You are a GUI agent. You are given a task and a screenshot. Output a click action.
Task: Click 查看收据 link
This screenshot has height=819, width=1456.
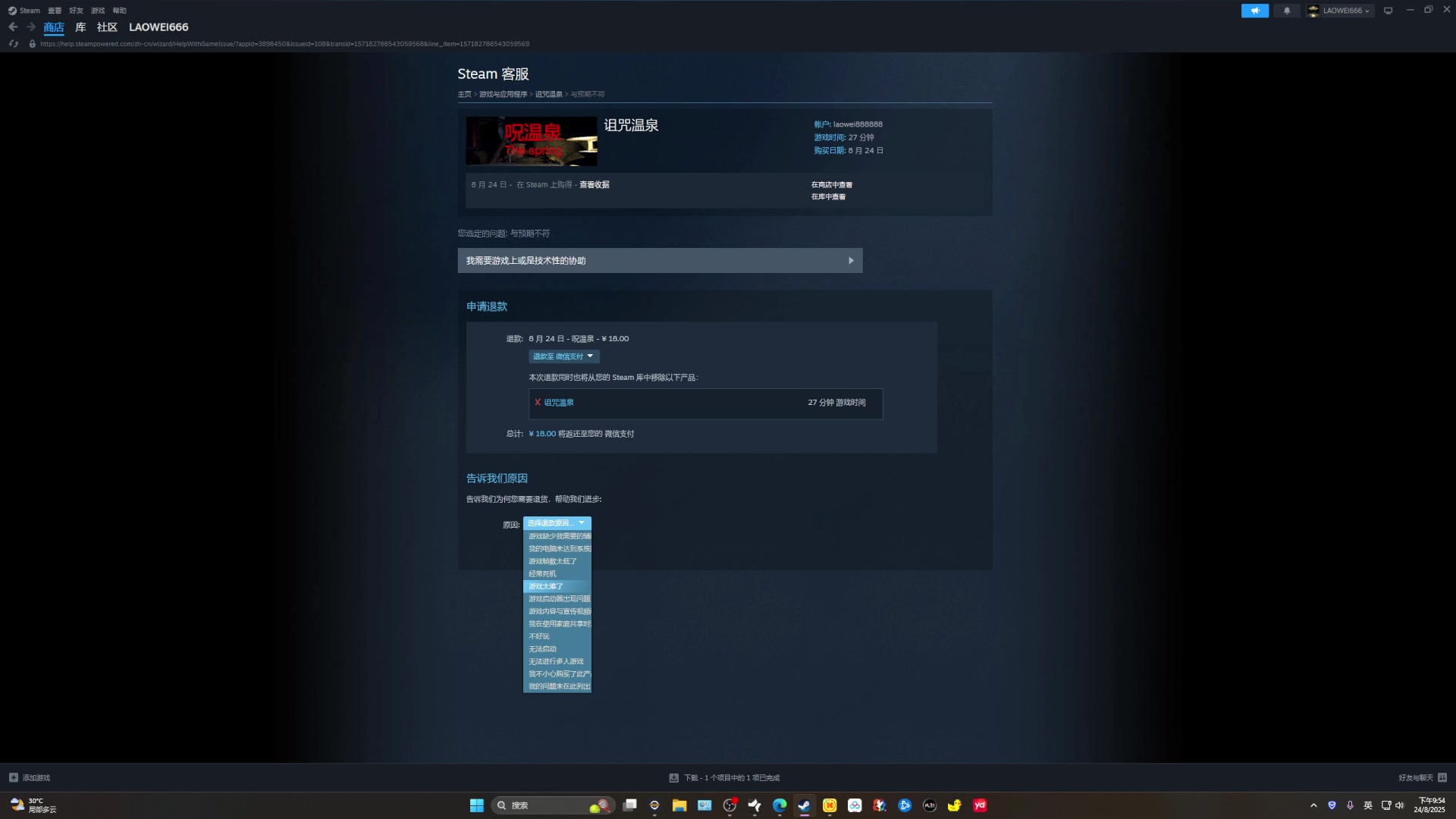click(595, 185)
